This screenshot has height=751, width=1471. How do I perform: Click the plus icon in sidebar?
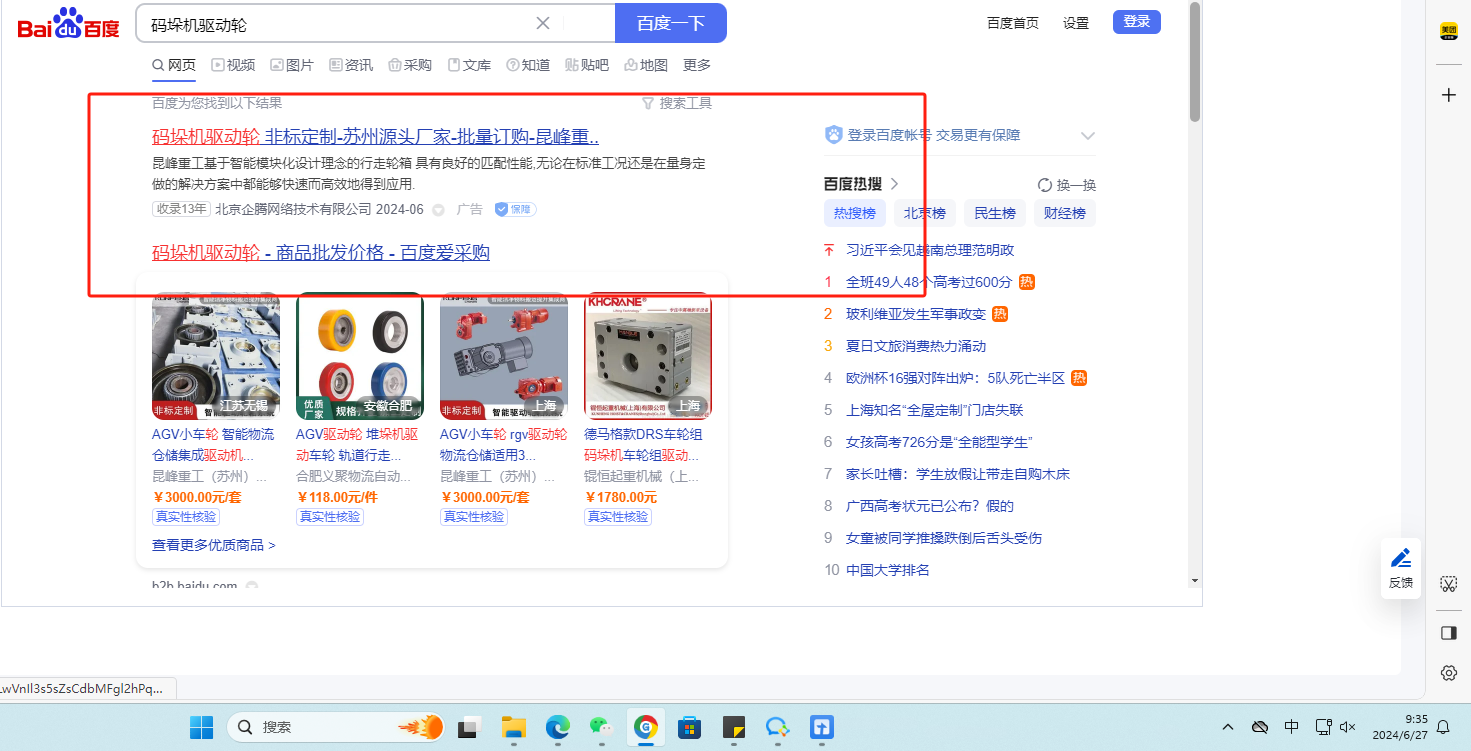click(x=1448, y=95)
